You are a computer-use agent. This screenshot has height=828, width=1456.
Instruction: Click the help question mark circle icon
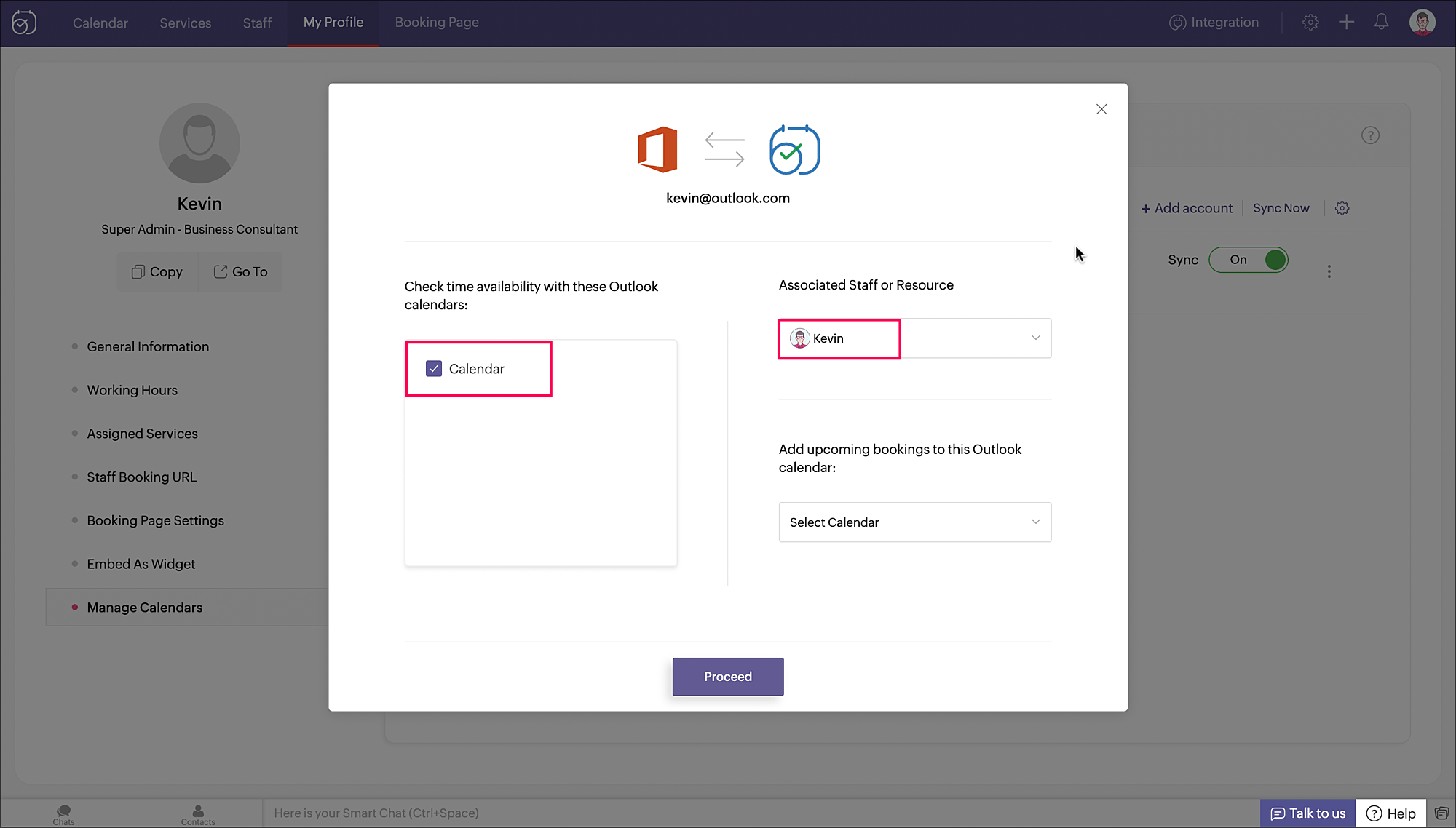pyautogui.click(x=1370, y=135)
